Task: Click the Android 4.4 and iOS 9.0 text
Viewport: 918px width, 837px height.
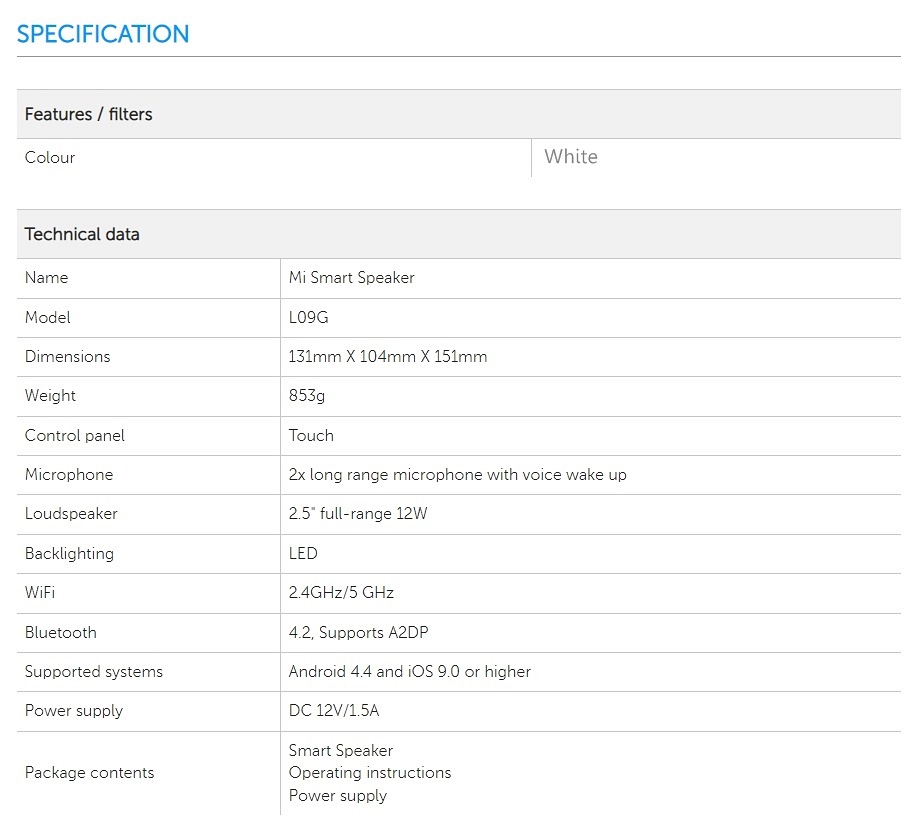Action: point(410,671)
